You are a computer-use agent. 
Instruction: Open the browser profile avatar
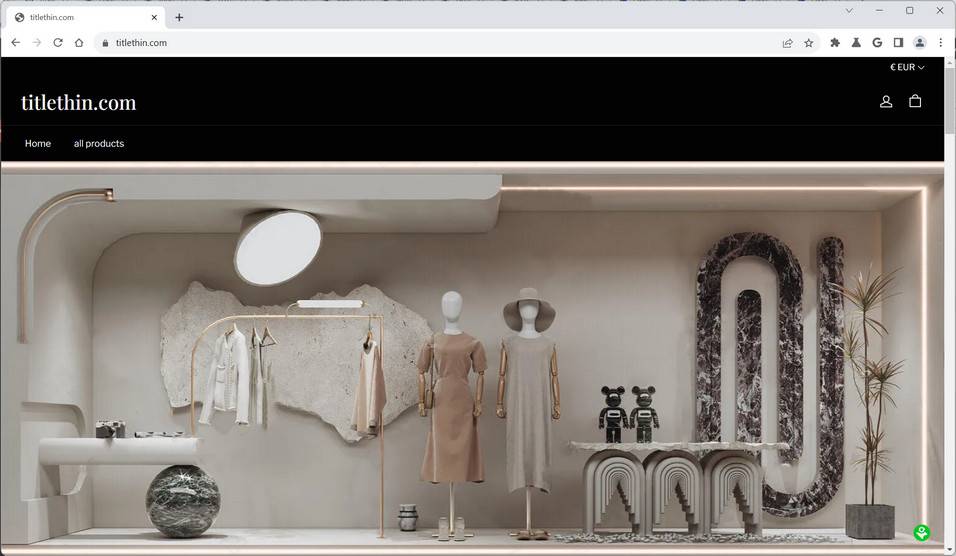919,43
